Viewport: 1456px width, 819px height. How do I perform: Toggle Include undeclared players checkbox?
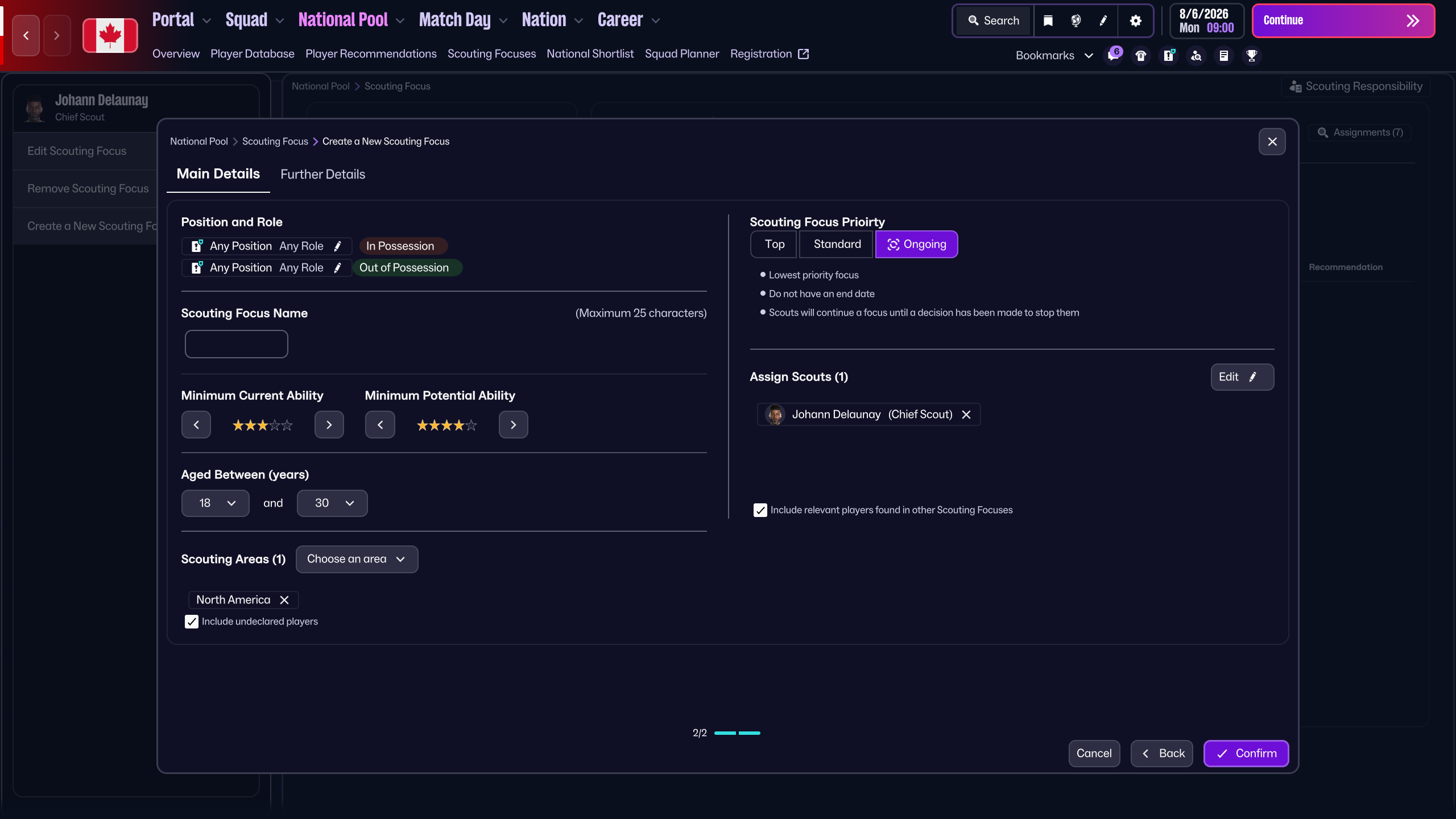pyautogui.click(x=192, y=621)
